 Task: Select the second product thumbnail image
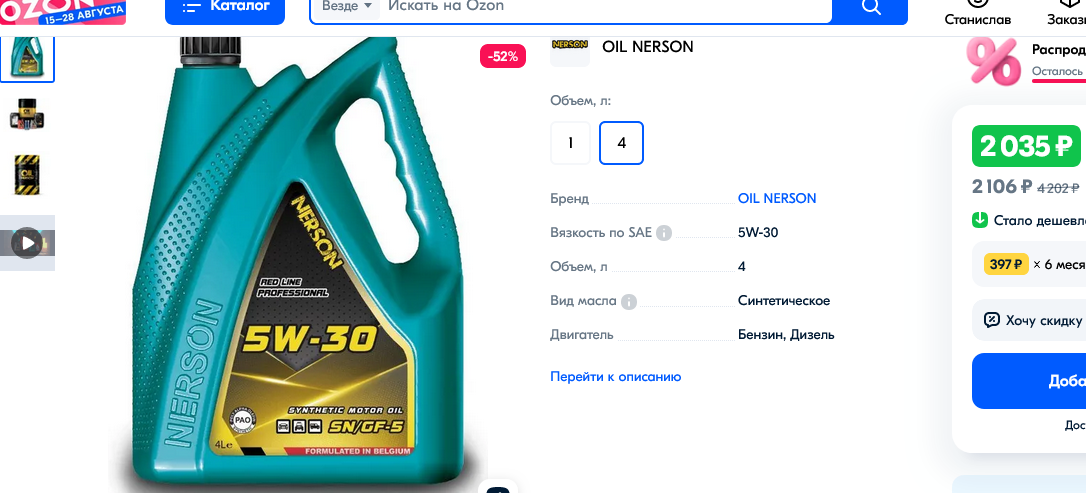point(28,114)
